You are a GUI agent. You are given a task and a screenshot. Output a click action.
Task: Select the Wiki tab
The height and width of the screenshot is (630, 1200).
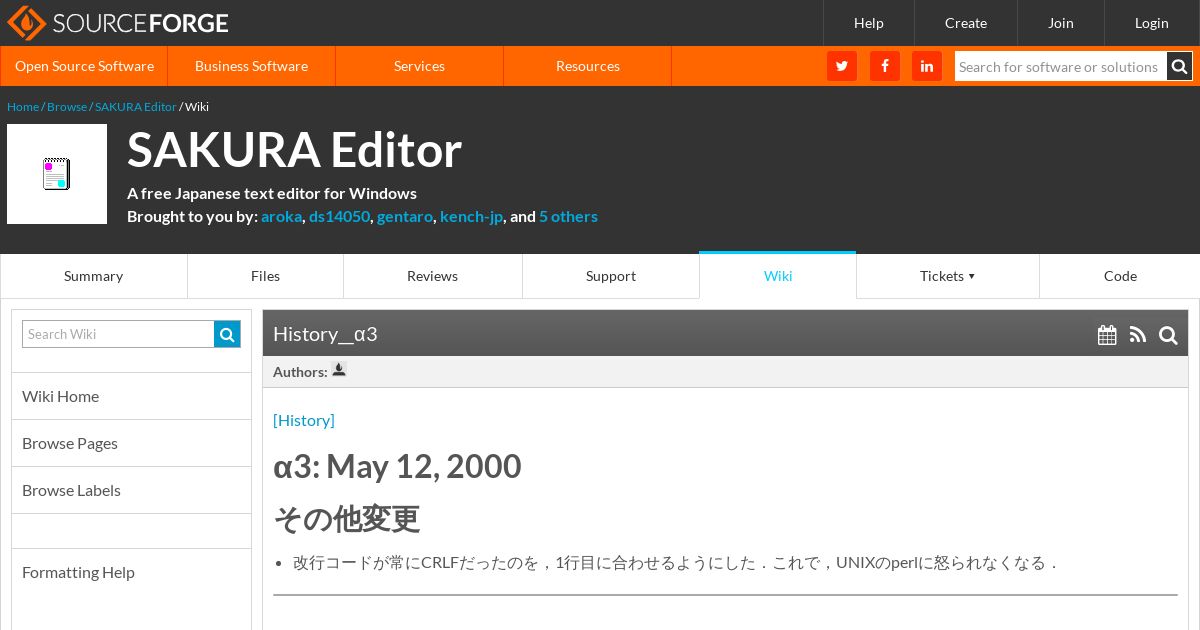coord(778,276)
